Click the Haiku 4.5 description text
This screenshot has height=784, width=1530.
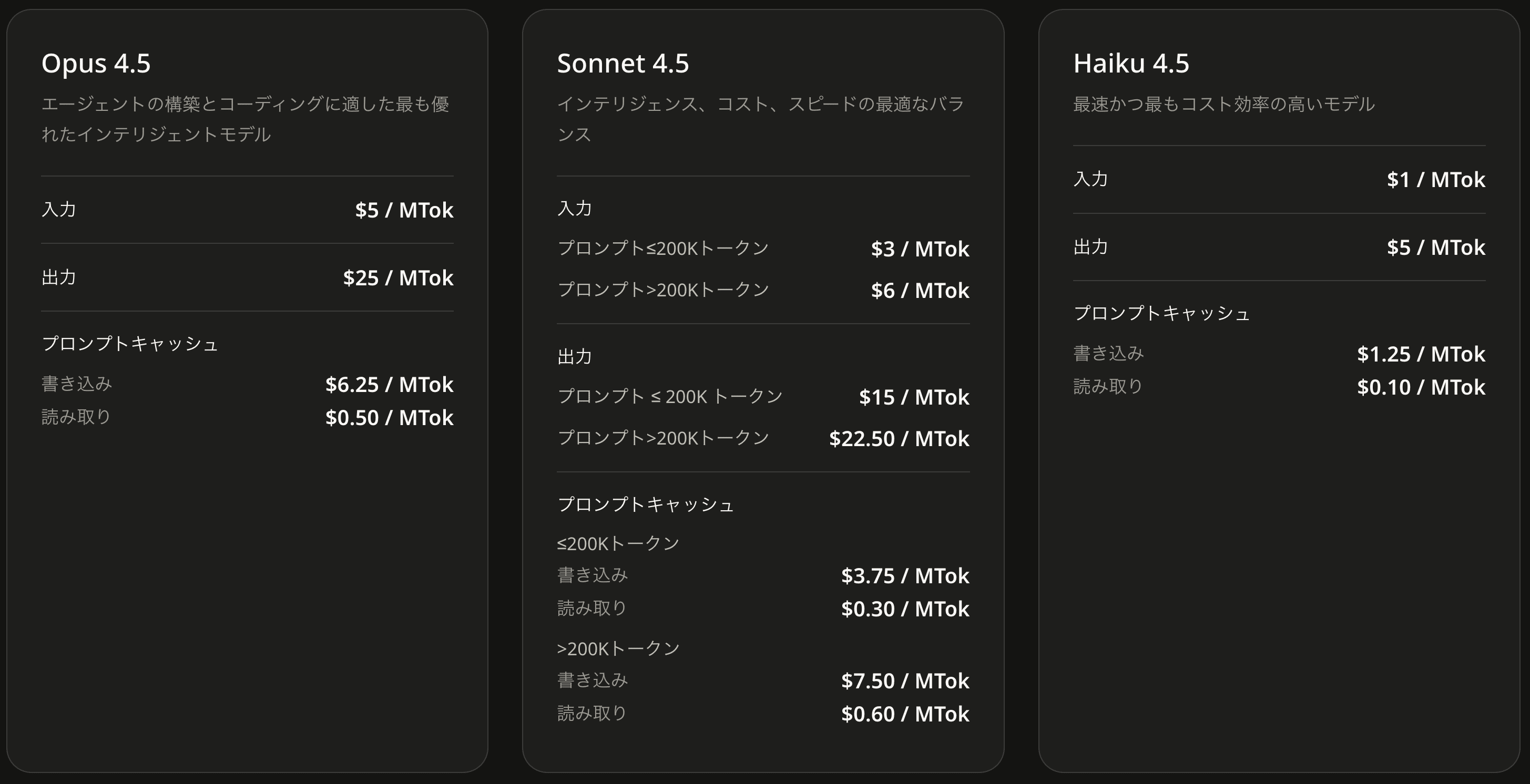1223,104
